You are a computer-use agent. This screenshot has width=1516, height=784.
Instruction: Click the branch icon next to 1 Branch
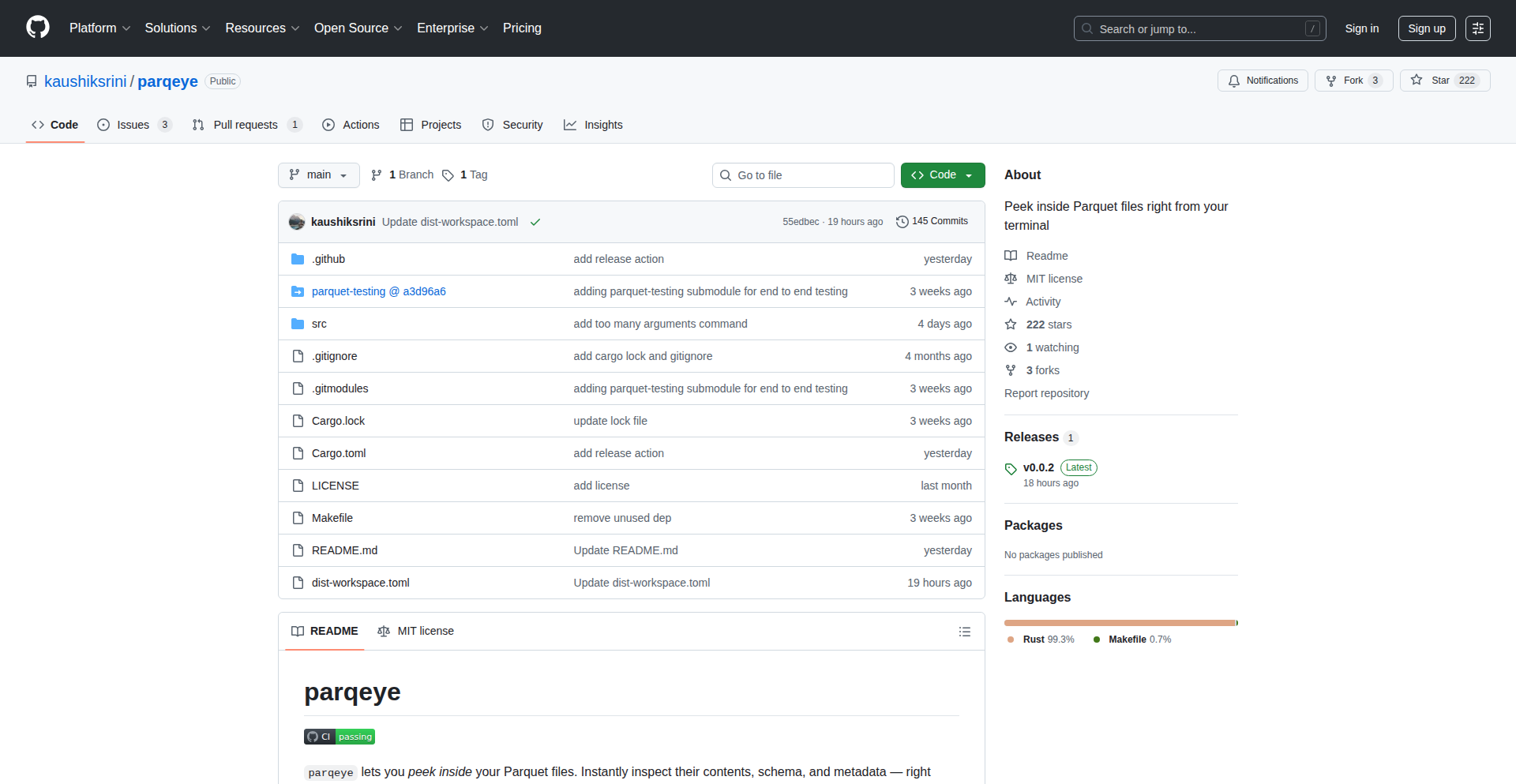[375, 174]
